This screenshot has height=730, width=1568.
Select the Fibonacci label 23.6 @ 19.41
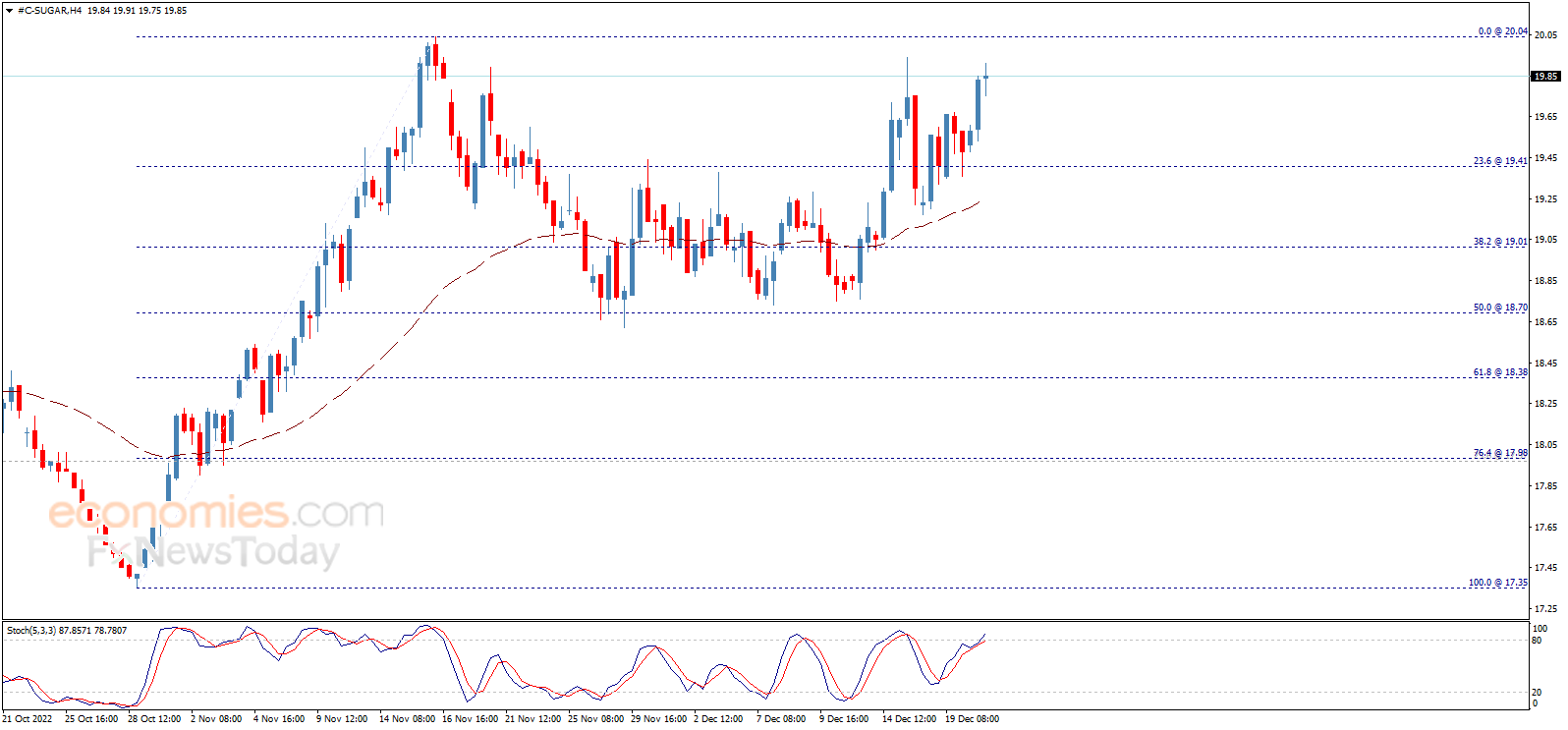click(x=1500, y=161)
